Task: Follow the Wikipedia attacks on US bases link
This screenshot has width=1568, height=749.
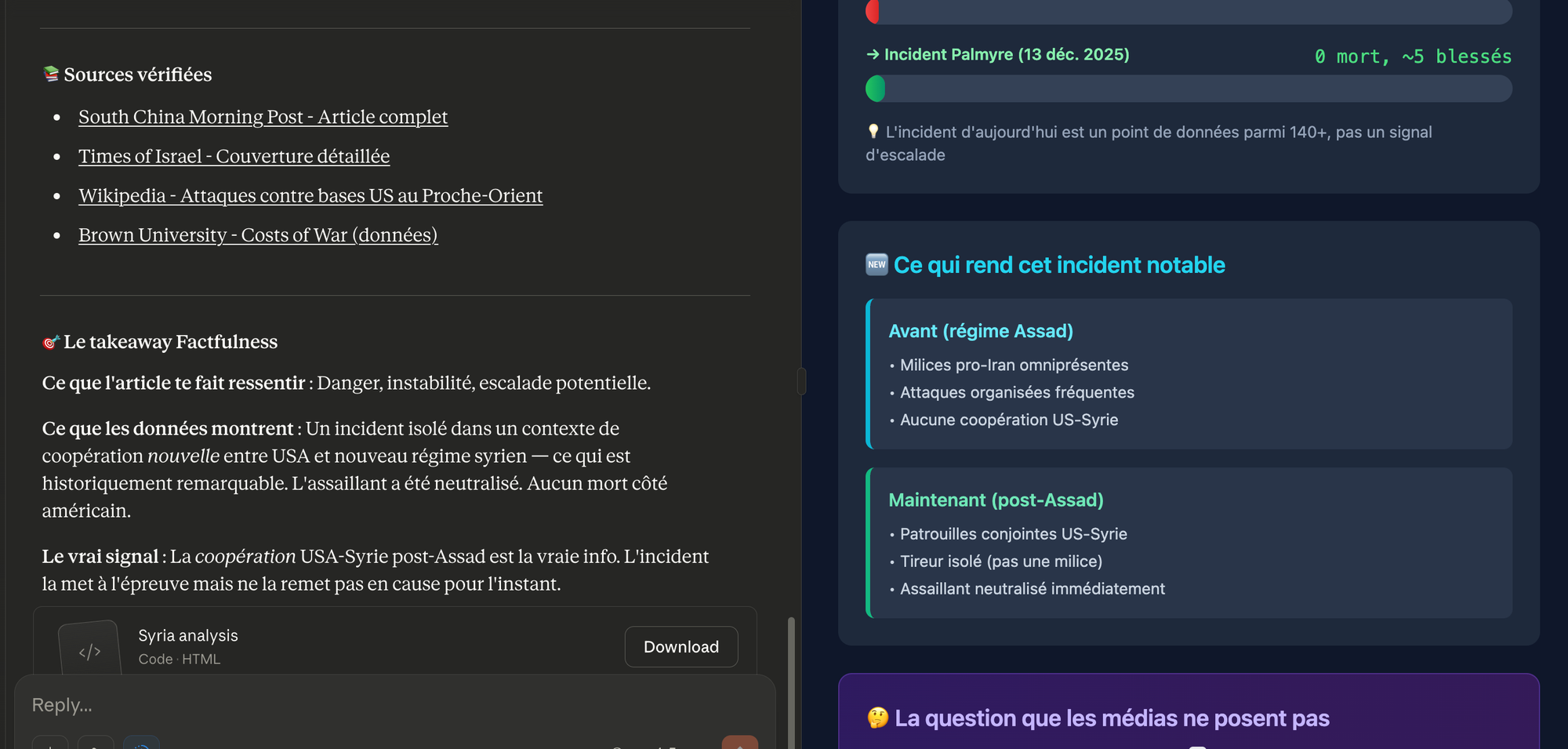Action: coord(310,195)
